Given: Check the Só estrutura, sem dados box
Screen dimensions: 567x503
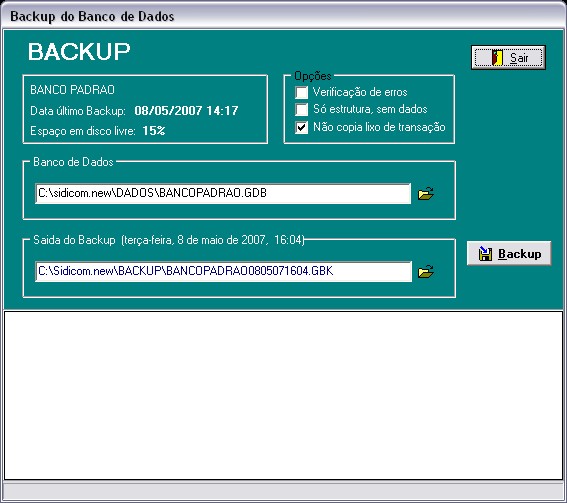Looking at the screenshot, I should [x=302, y=110].
